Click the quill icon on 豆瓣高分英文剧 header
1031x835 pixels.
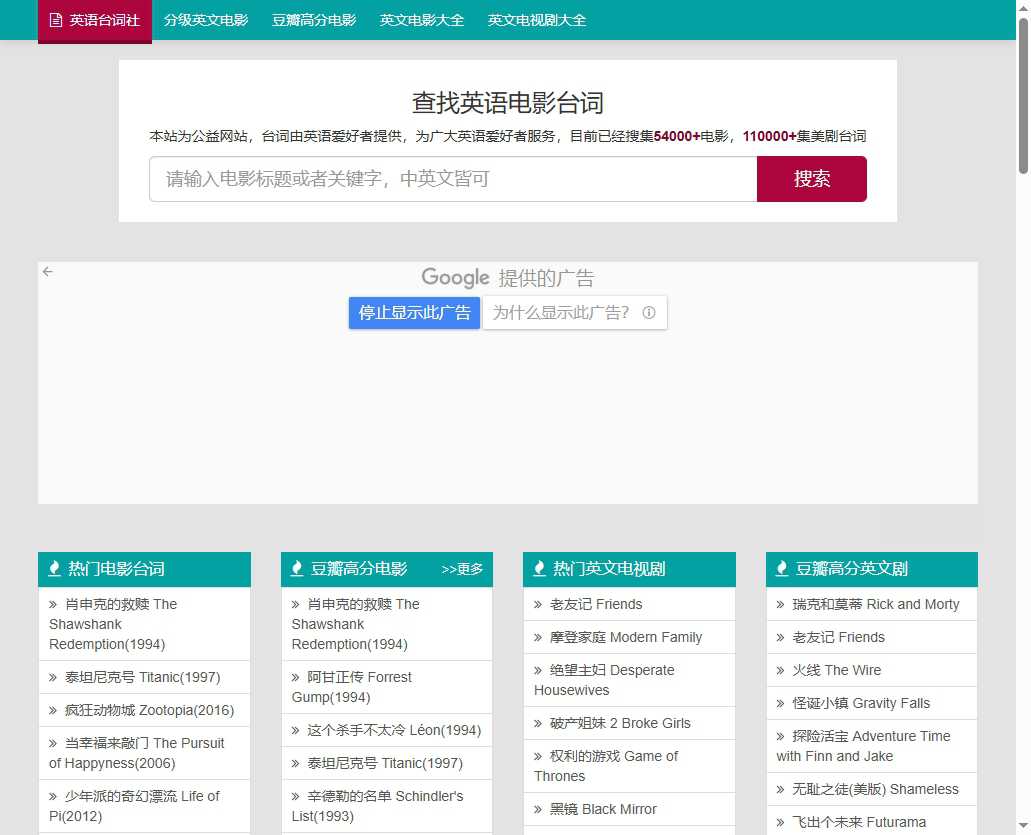(781, 568)
